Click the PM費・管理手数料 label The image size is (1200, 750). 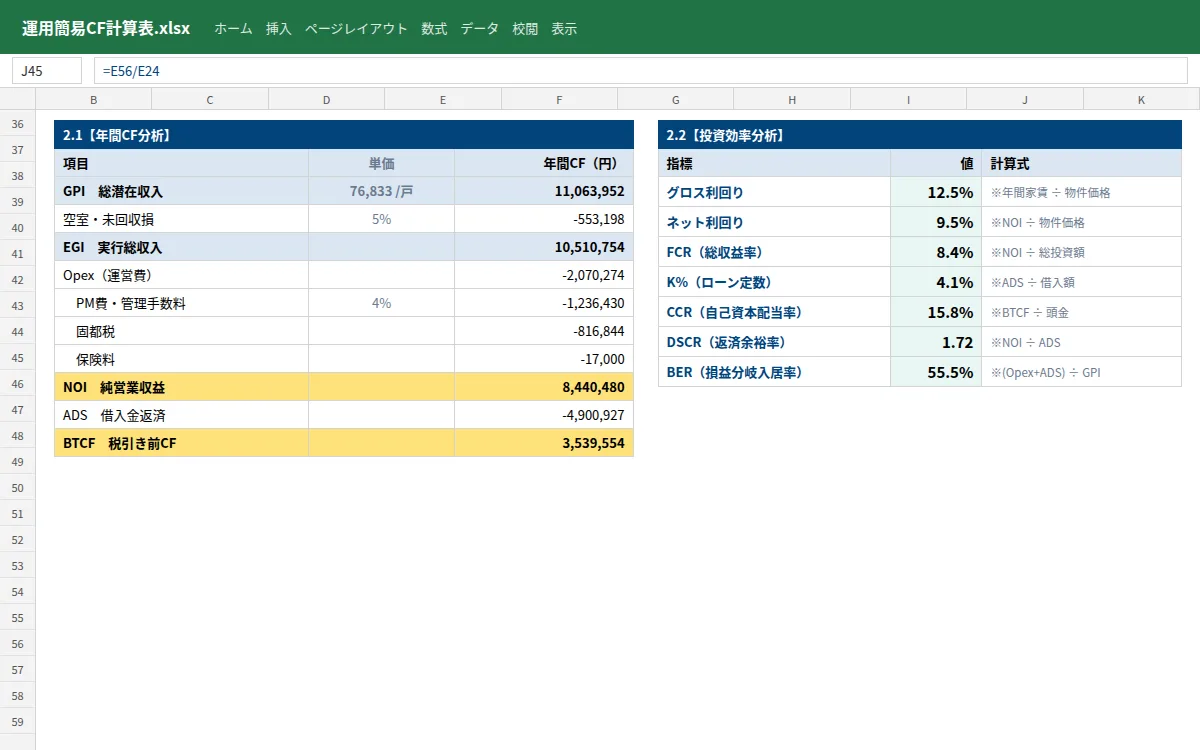click(181, 303)
